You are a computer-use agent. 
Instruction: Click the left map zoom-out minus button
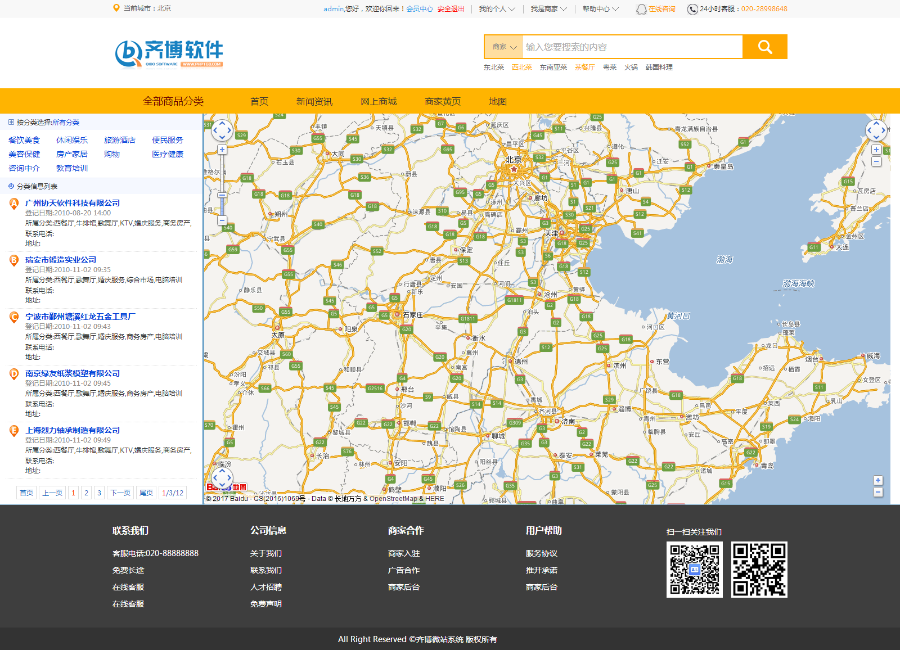click(222, 220)
